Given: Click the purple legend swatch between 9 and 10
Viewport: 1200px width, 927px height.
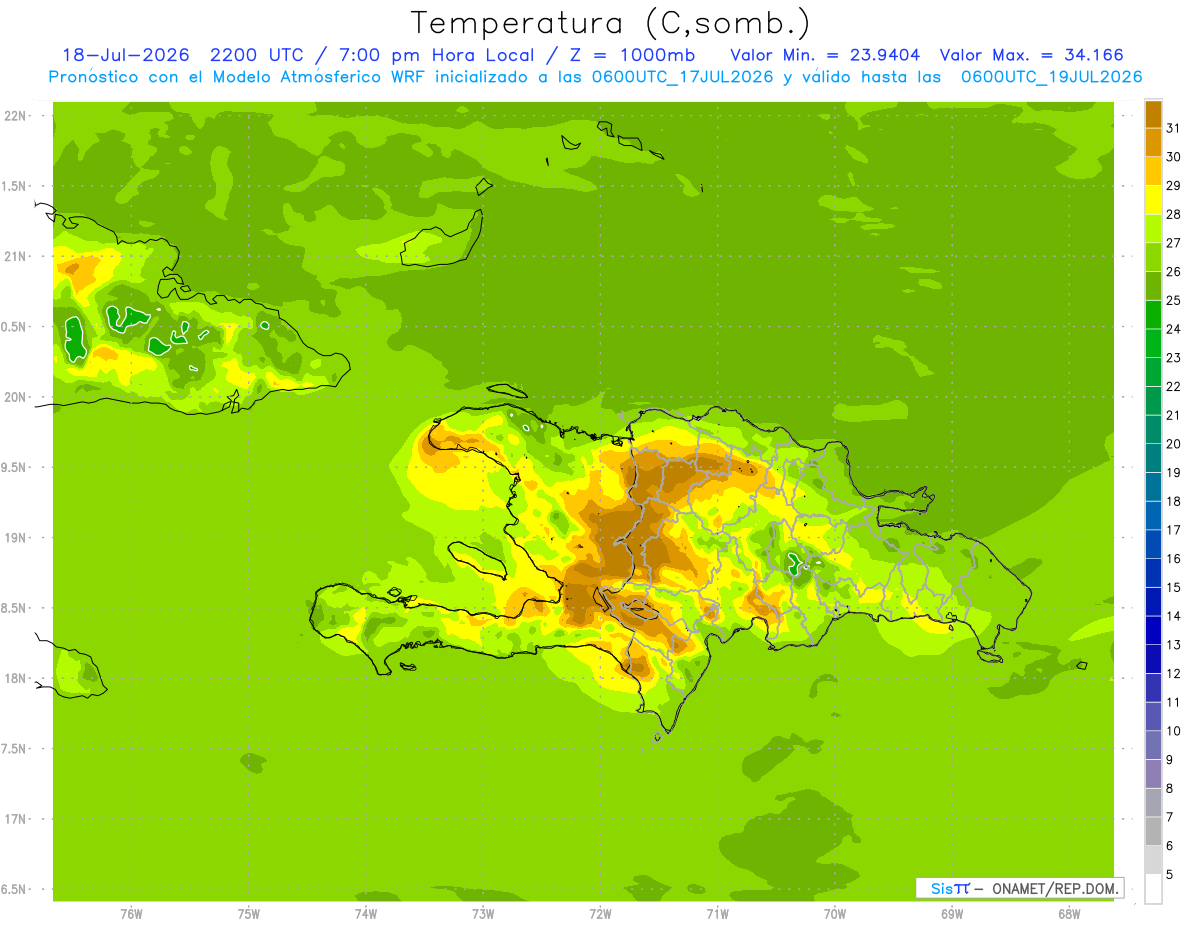Looking at the screenshot, I should (1153, 746).
